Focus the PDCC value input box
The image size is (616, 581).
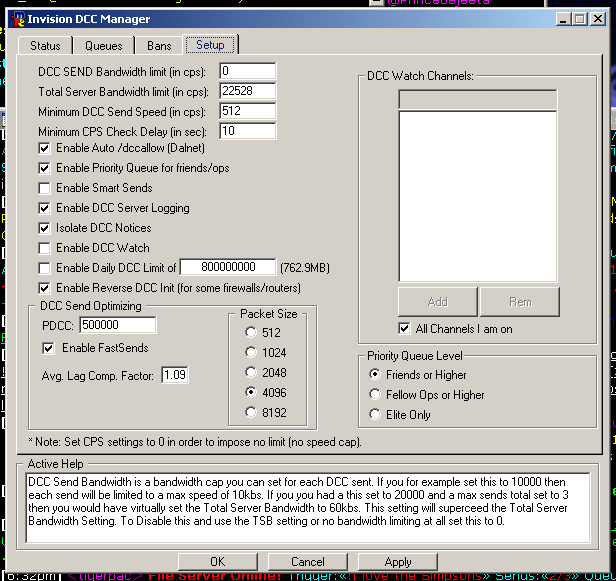pos(117,325)
